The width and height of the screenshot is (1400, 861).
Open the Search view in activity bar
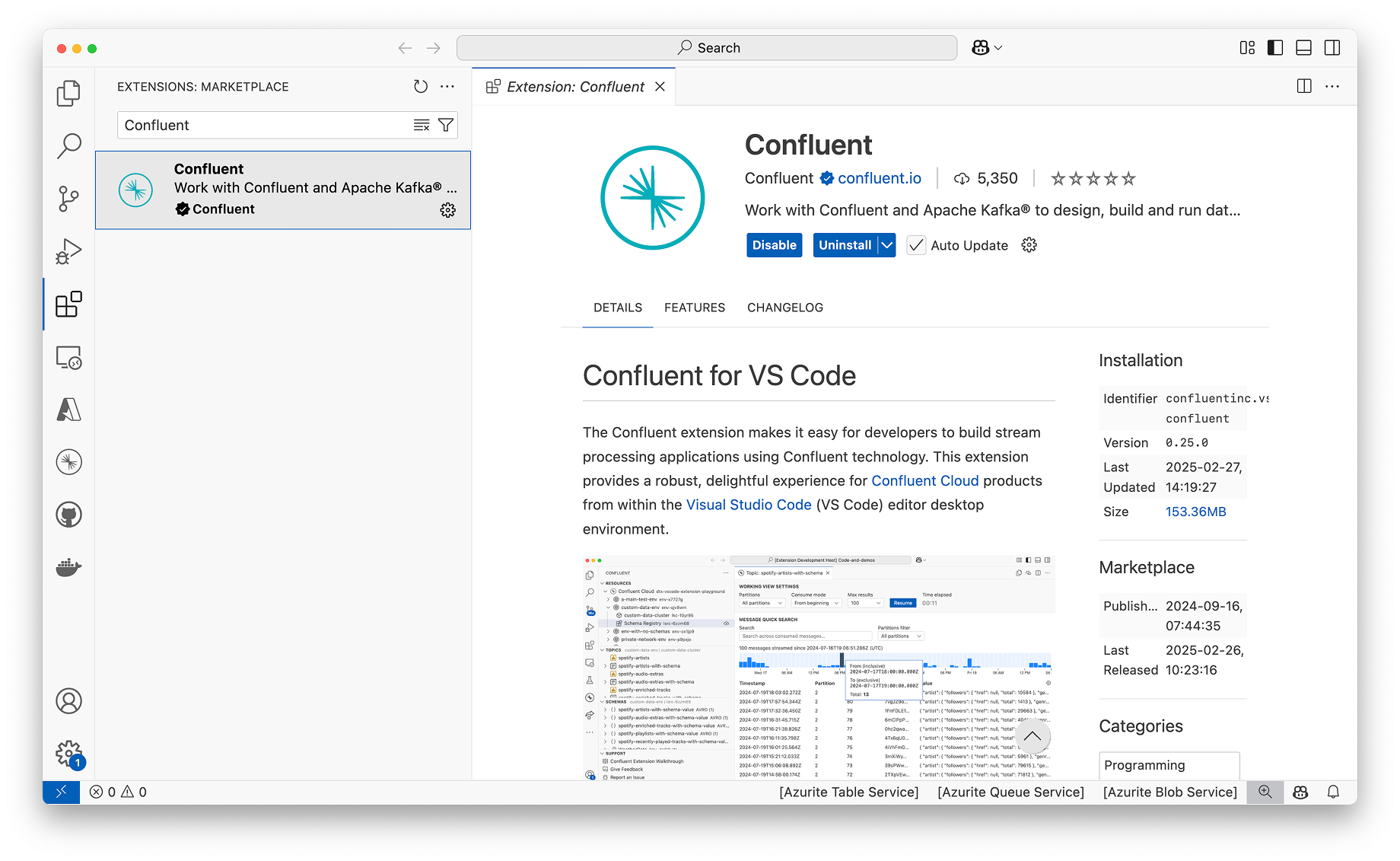[x=68, y=145]
